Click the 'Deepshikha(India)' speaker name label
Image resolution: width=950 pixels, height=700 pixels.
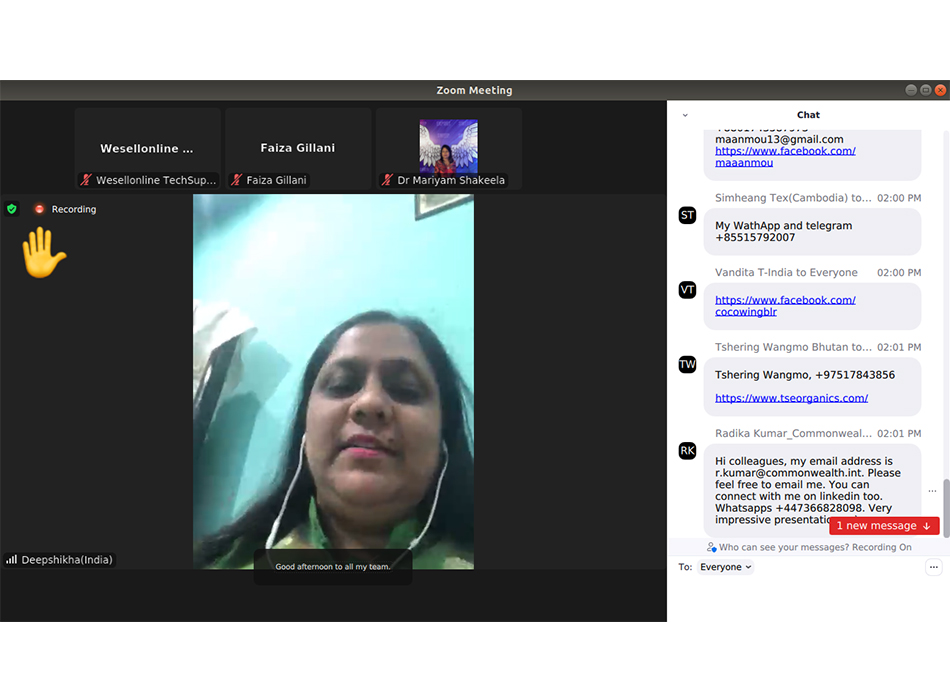tap(67, 559)
